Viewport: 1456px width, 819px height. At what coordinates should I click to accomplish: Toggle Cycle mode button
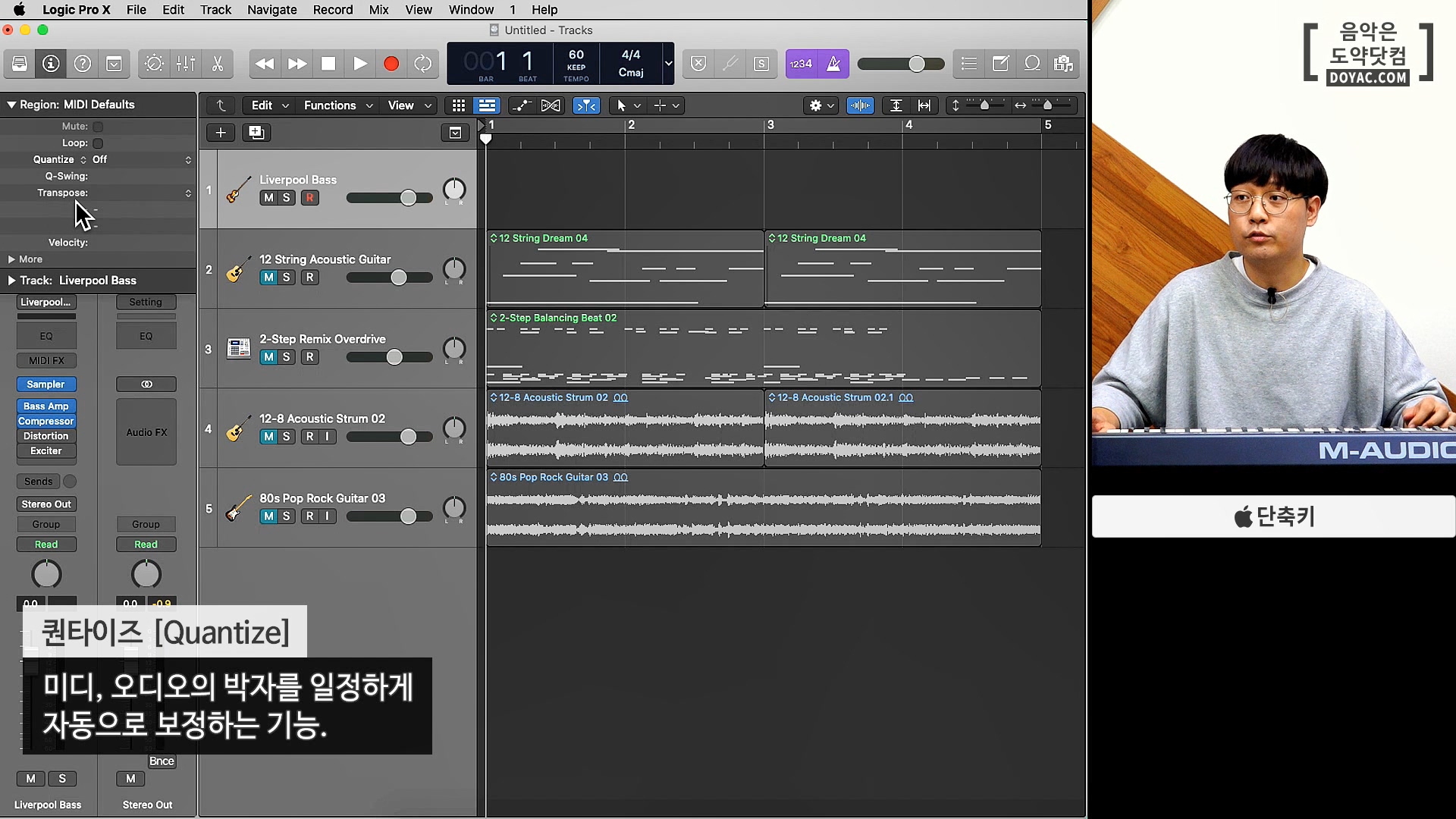tap(423, 64)
